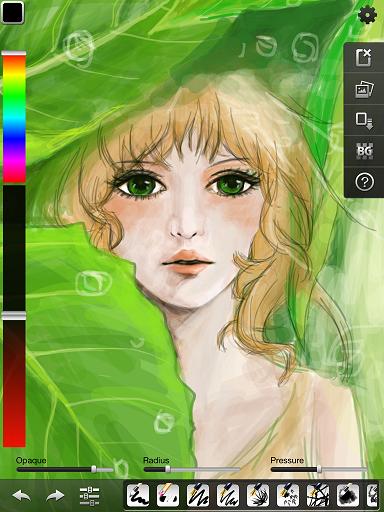Select the third thick zigzag brush
The image size is (384, 512).
pos(198,495)
